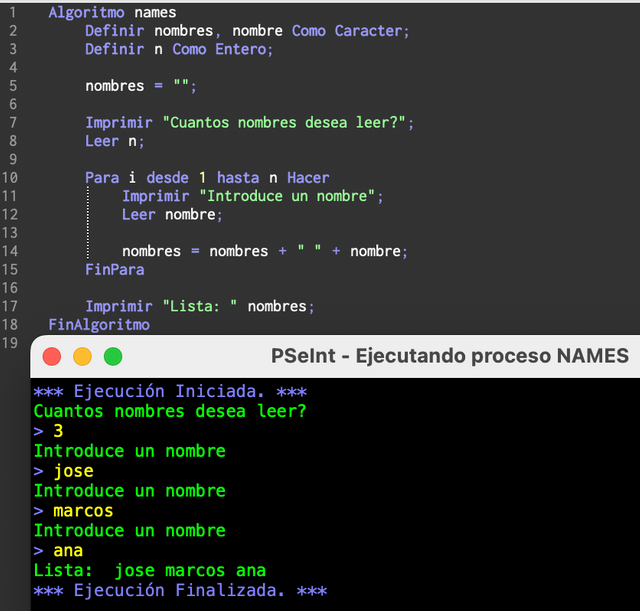Viewport: 640px width, 611px height.
Task: Click console output "Cuantos nombres desea leer?"
Action: tap(170, 411)
